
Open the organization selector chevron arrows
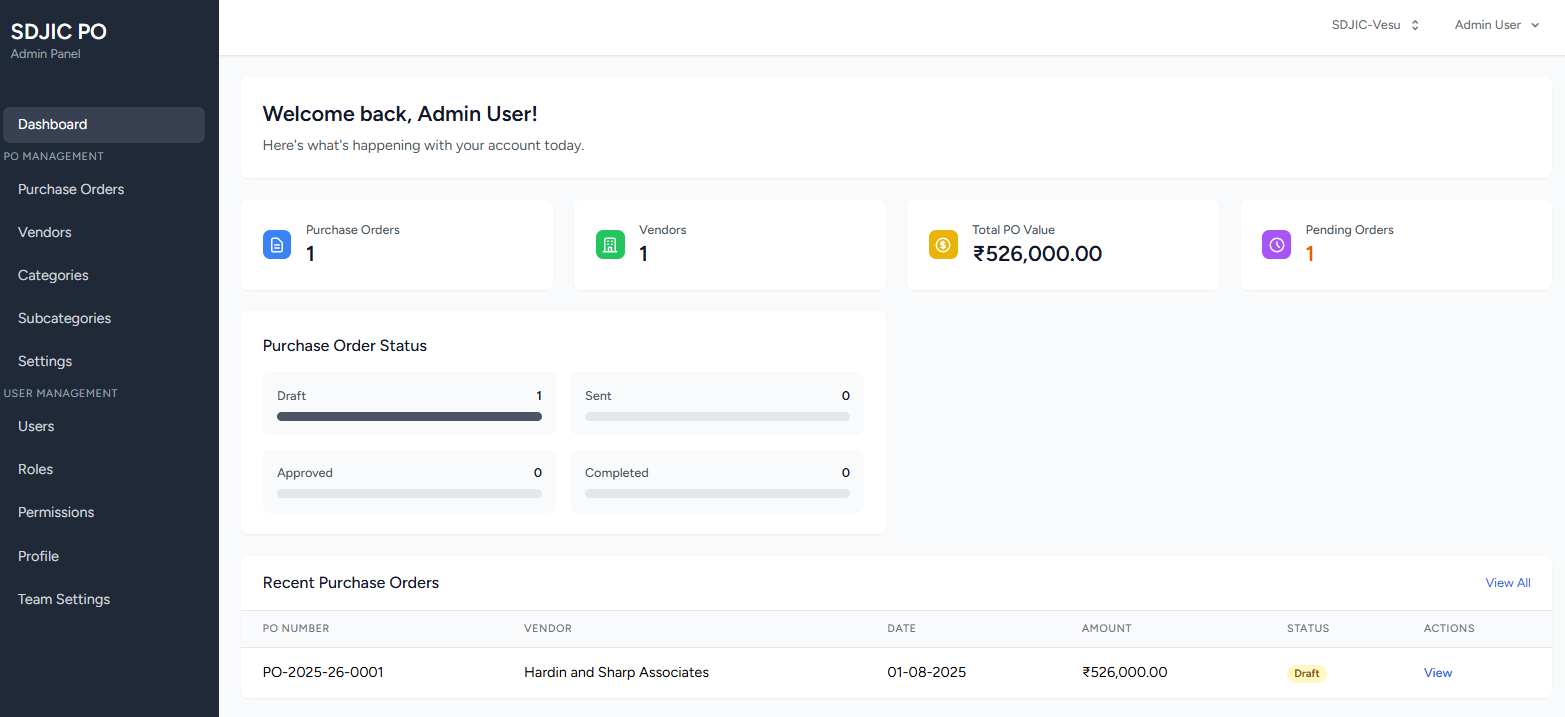point(1415,24)
